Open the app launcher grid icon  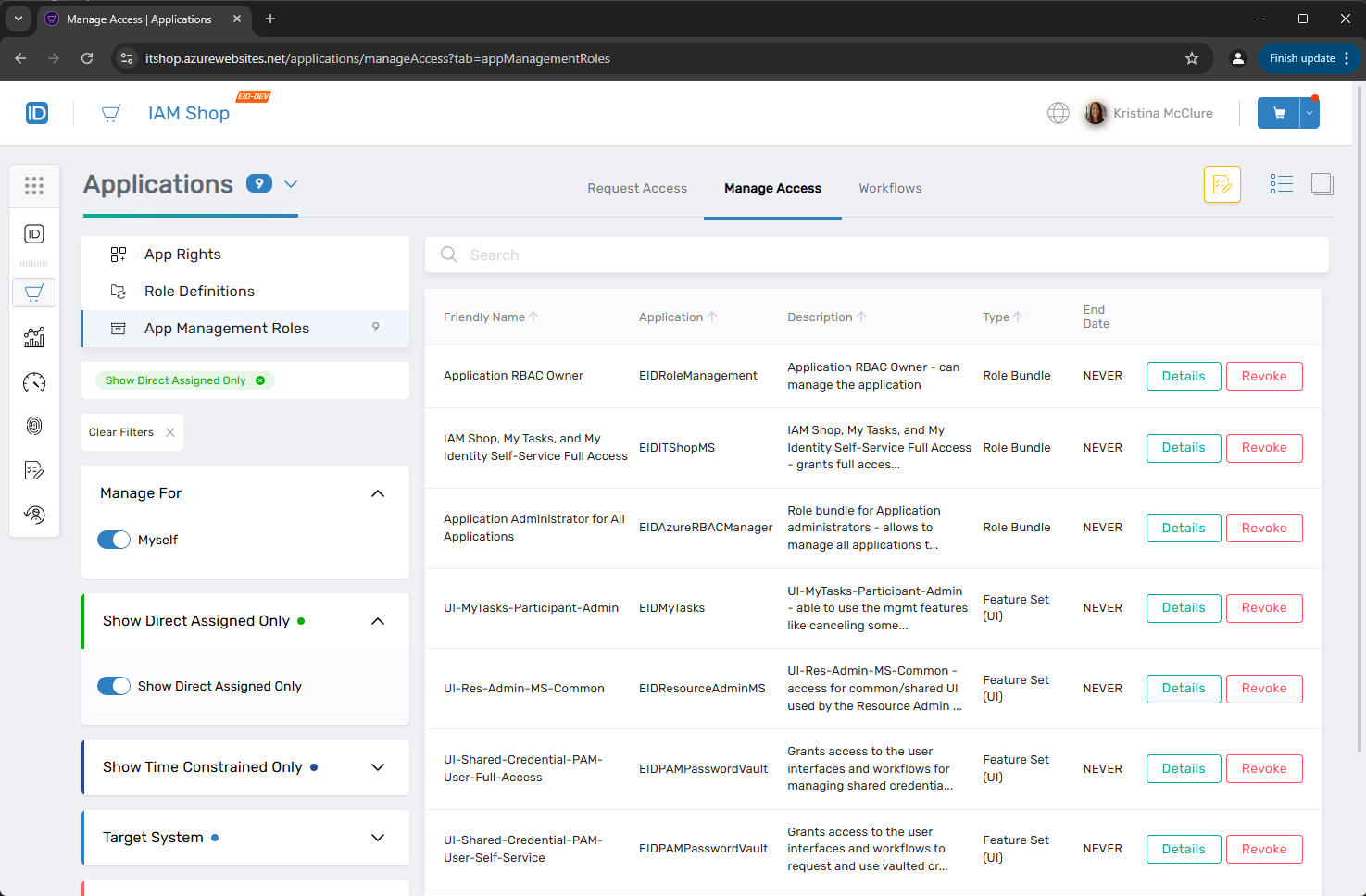pos(34,186)
